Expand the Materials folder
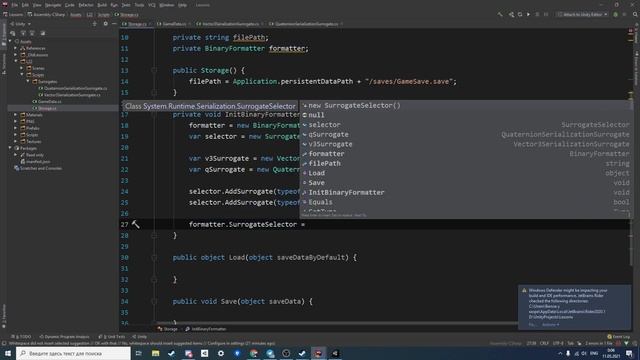Image resolution: width=640 pixels, height=360 pixels. (x=16, y=115)
